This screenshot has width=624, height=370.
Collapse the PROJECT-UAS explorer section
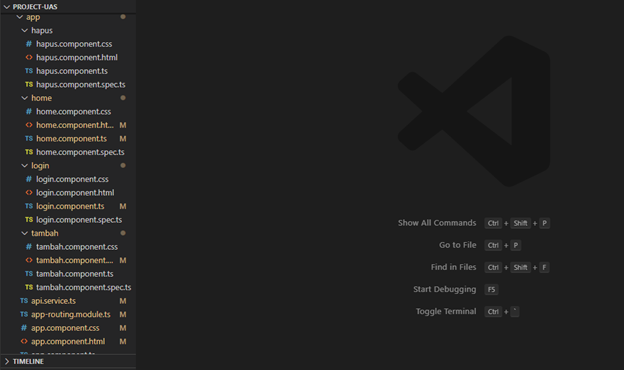click(x=7, y=7)
